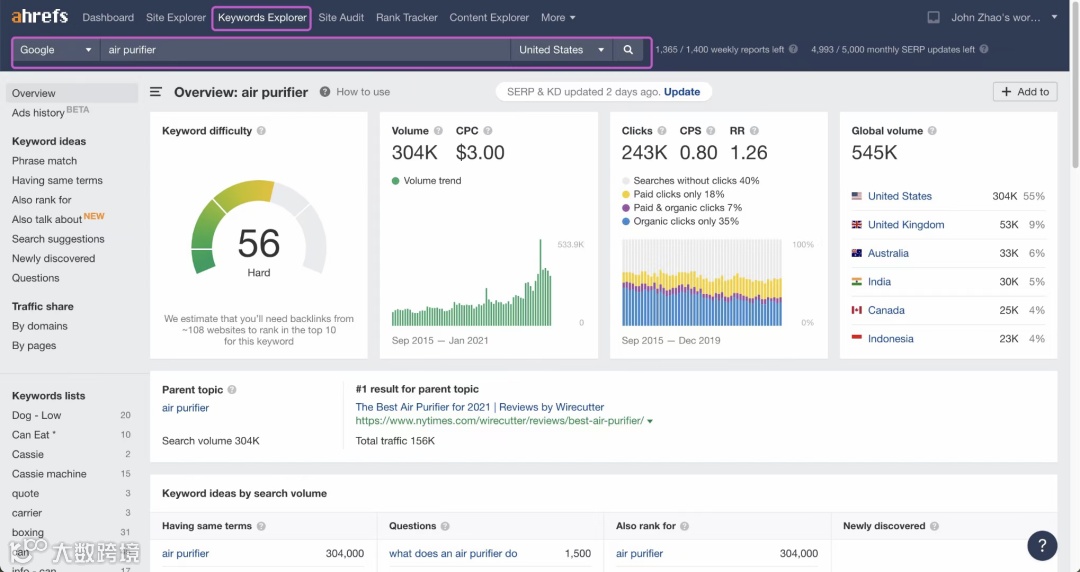Expand the United States country dropdown
Viewport: 1080px width, 572px height.
(x=562, y=50)
